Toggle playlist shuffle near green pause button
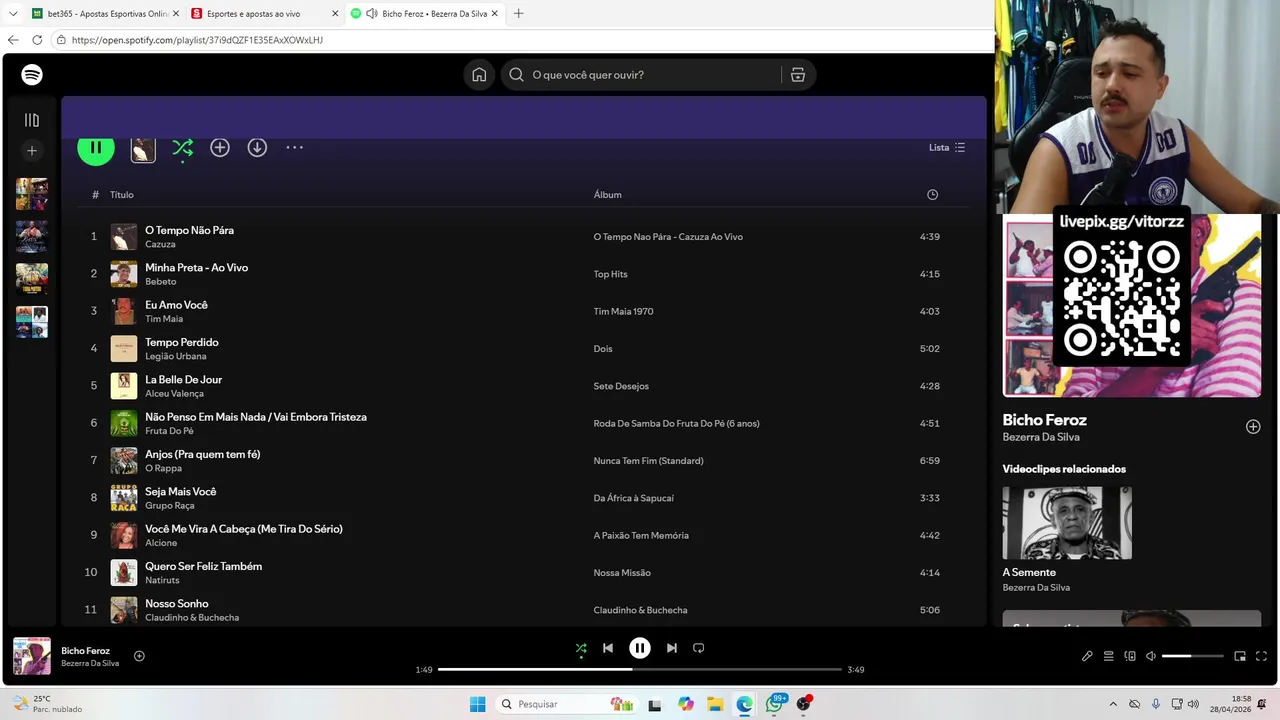Screen dimensions: 1280x720 (x=182, y=148)
